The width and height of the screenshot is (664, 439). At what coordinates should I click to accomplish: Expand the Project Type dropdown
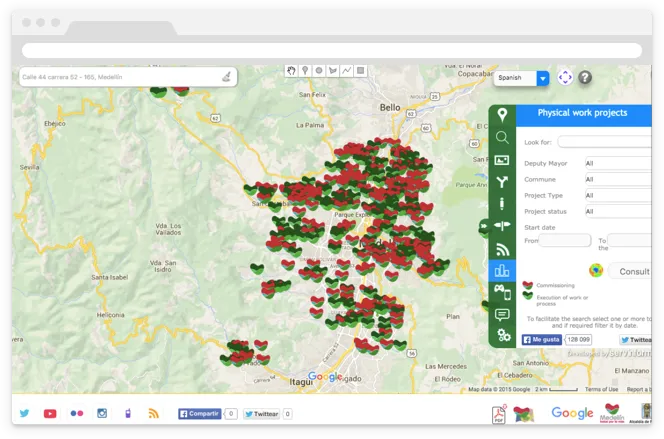tap(617, 195)
